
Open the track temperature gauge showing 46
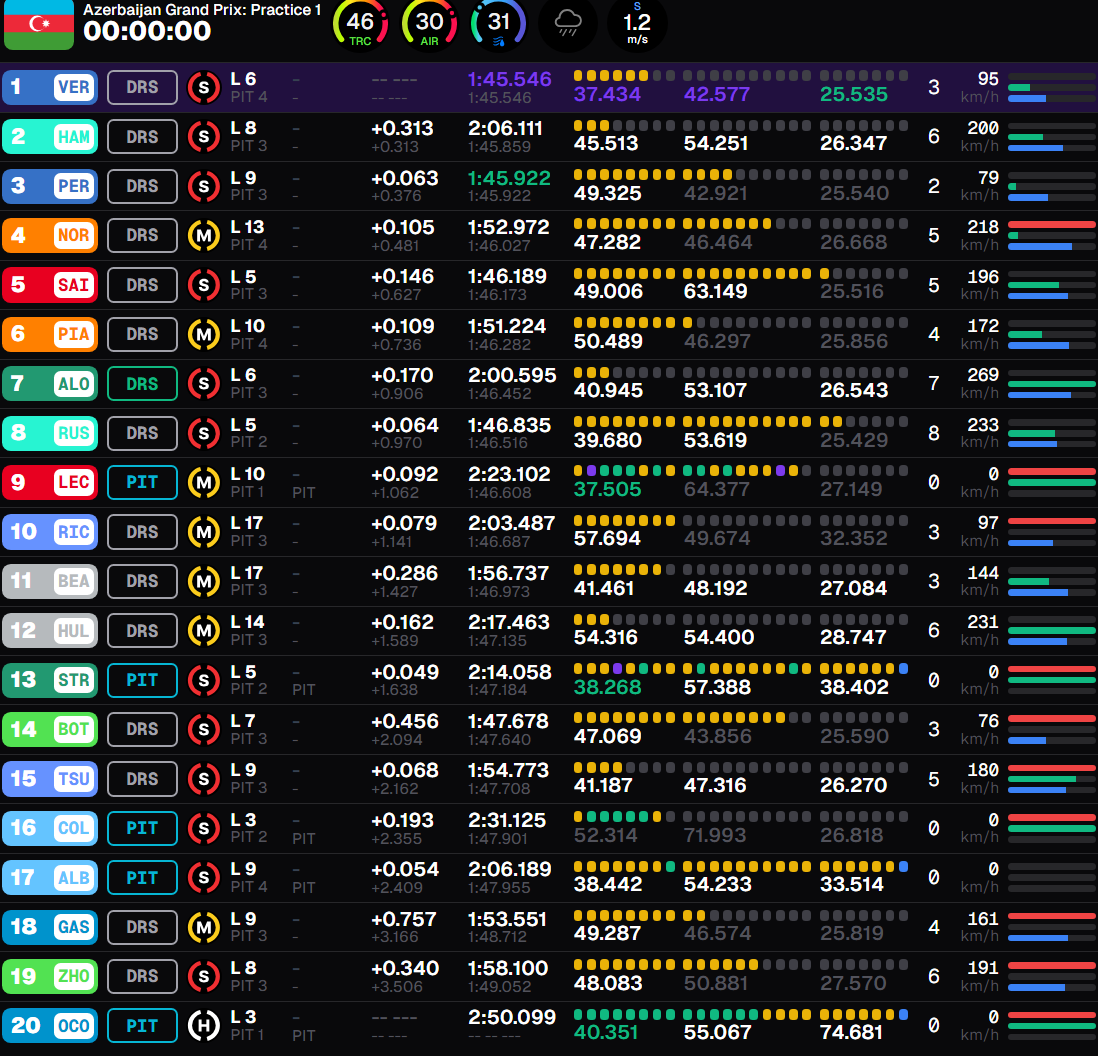361,25
